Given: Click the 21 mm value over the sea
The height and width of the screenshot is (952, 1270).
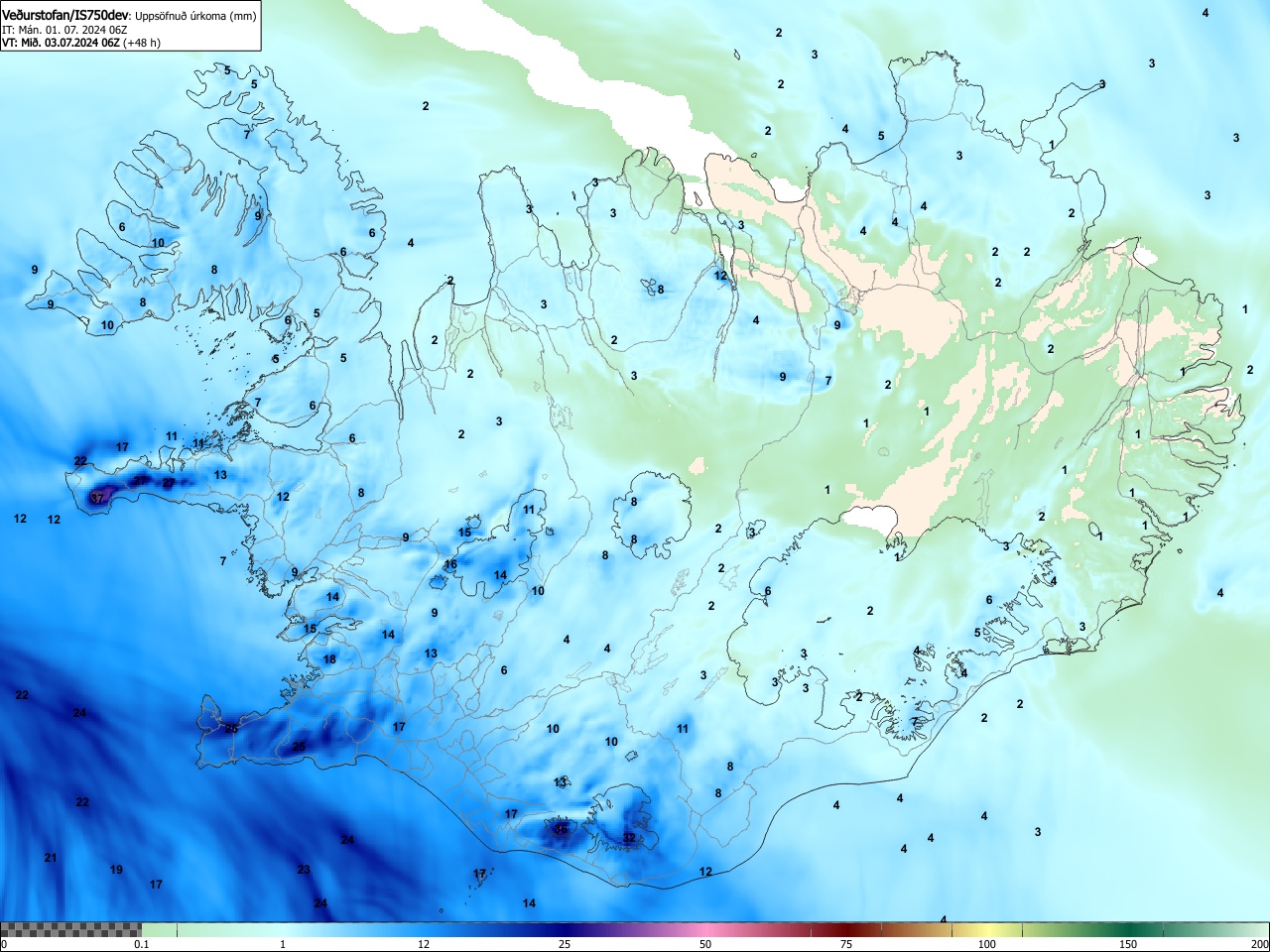Looking at the screenshot, I should [x=51, y=858].
